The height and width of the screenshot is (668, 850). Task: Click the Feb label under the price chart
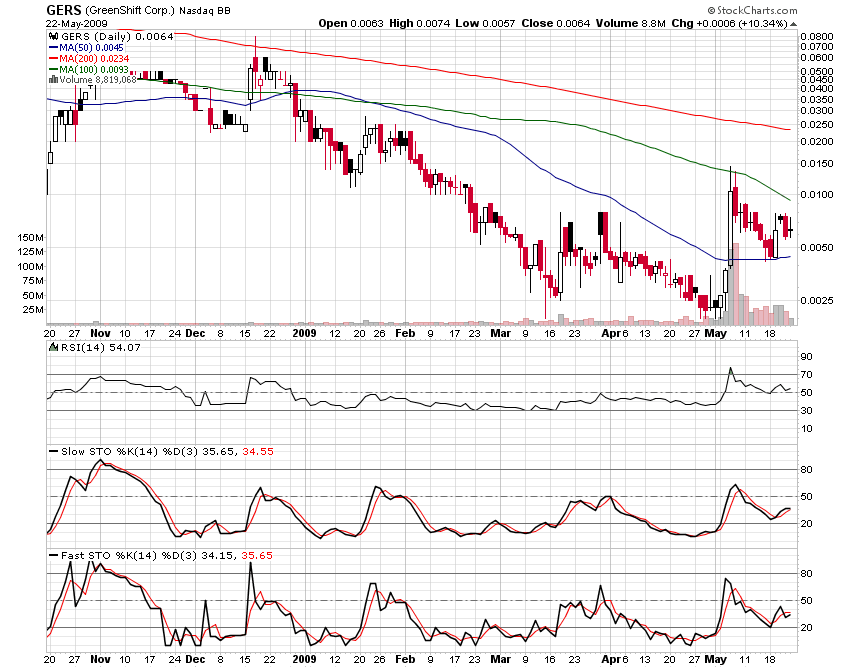tap(405, 333)
